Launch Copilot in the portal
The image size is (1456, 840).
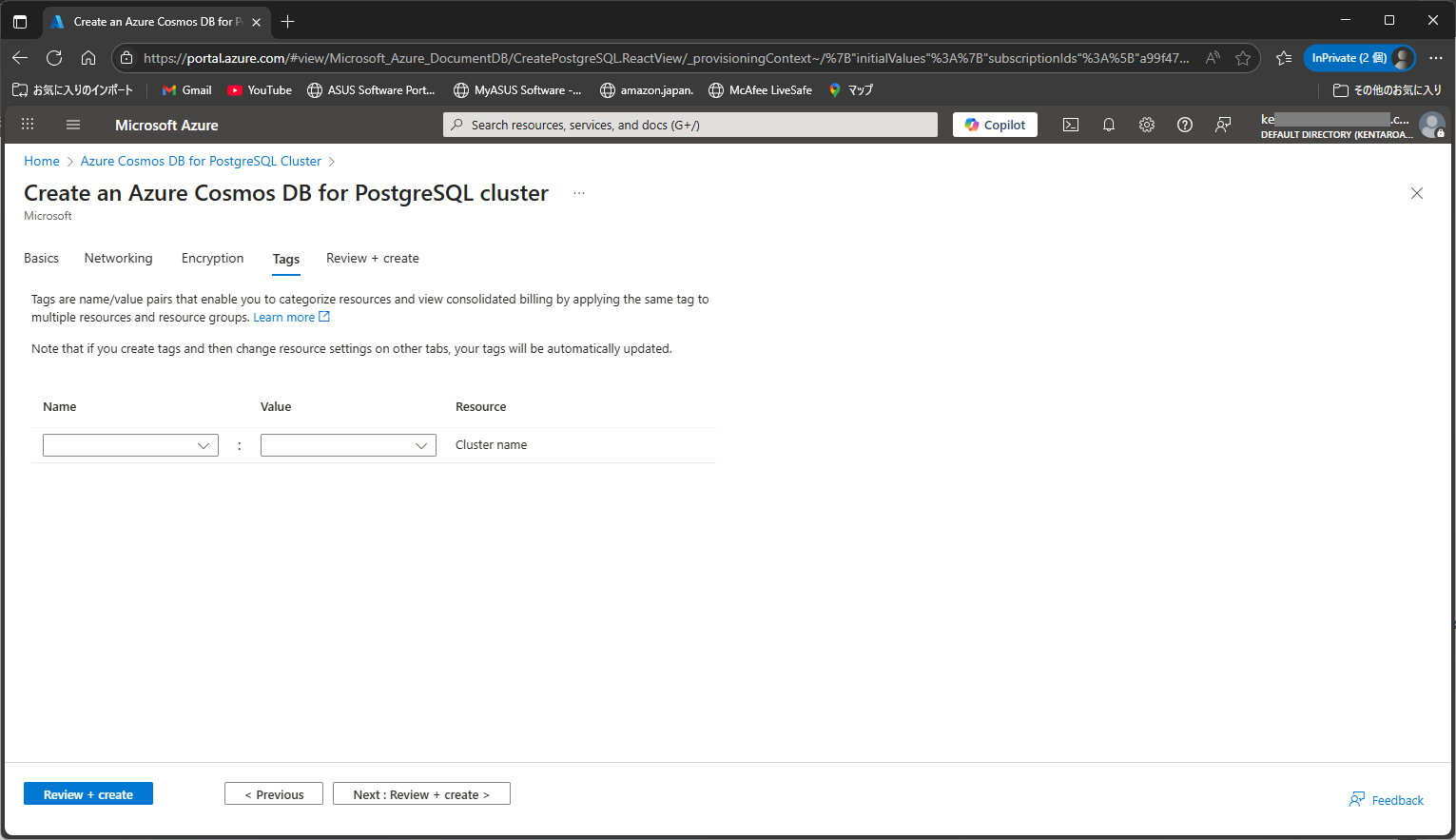(995, 124)
